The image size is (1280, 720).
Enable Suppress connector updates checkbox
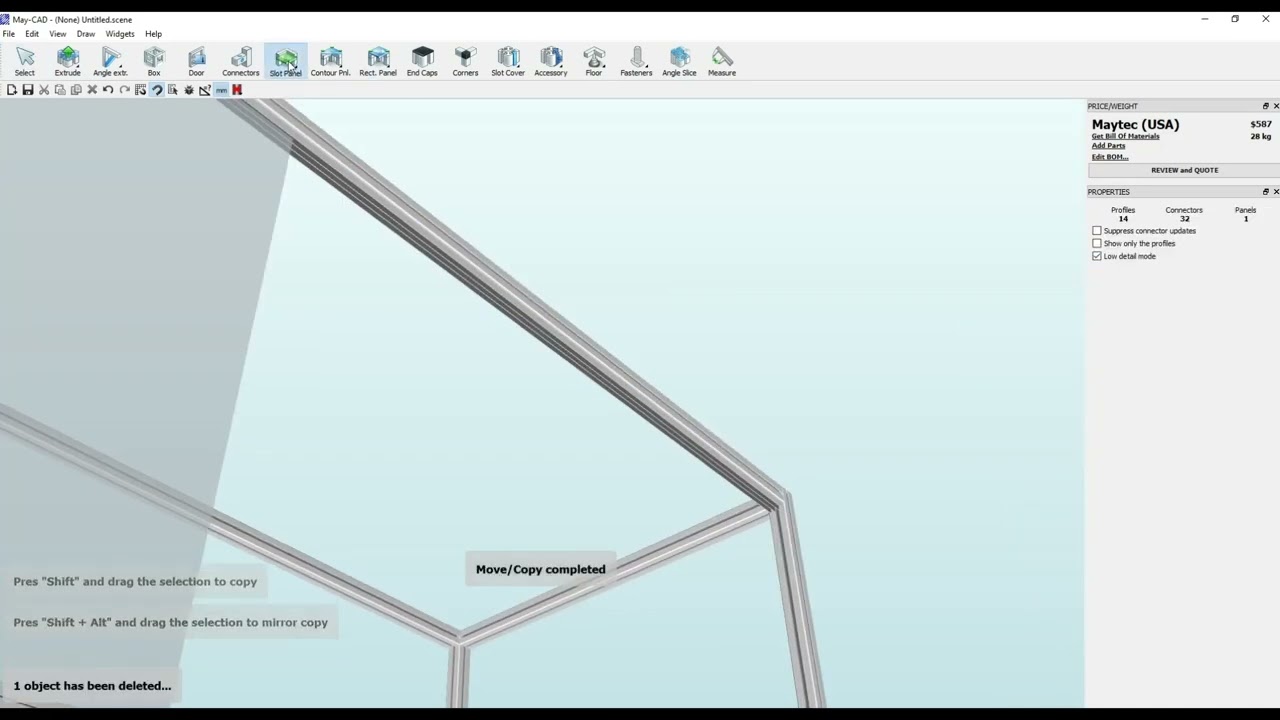tap(1097, 231)
